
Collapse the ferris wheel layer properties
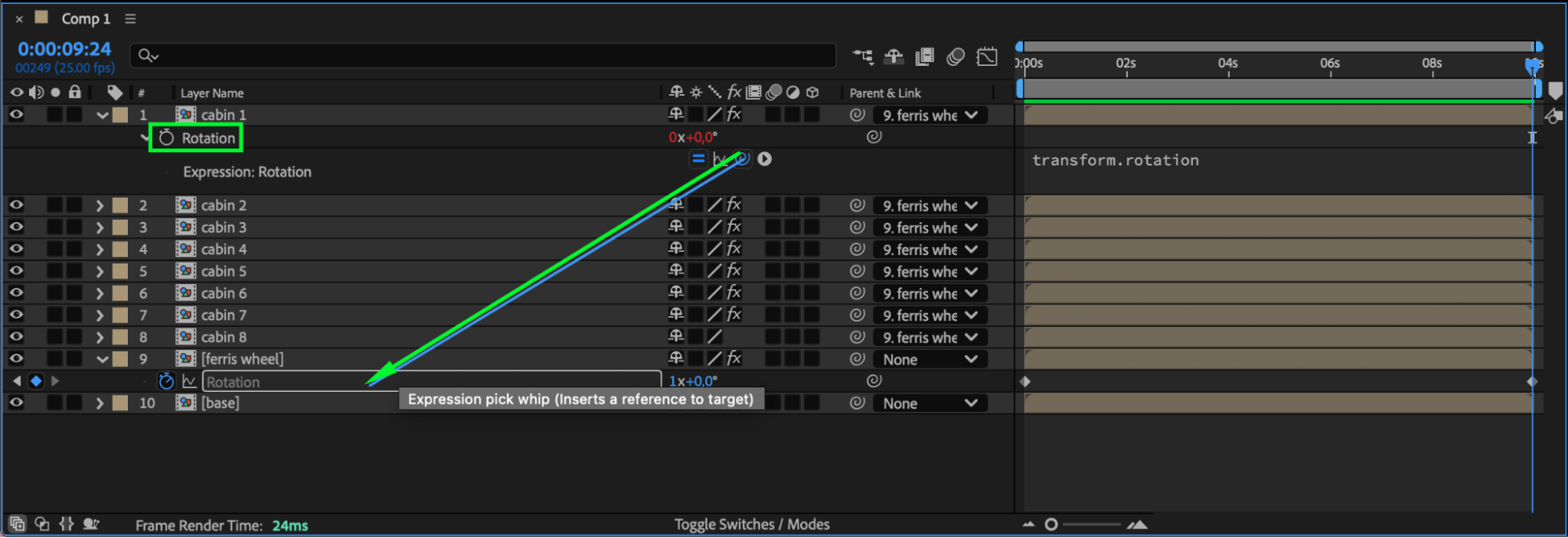pyautogui.click(x=102, y=359)
